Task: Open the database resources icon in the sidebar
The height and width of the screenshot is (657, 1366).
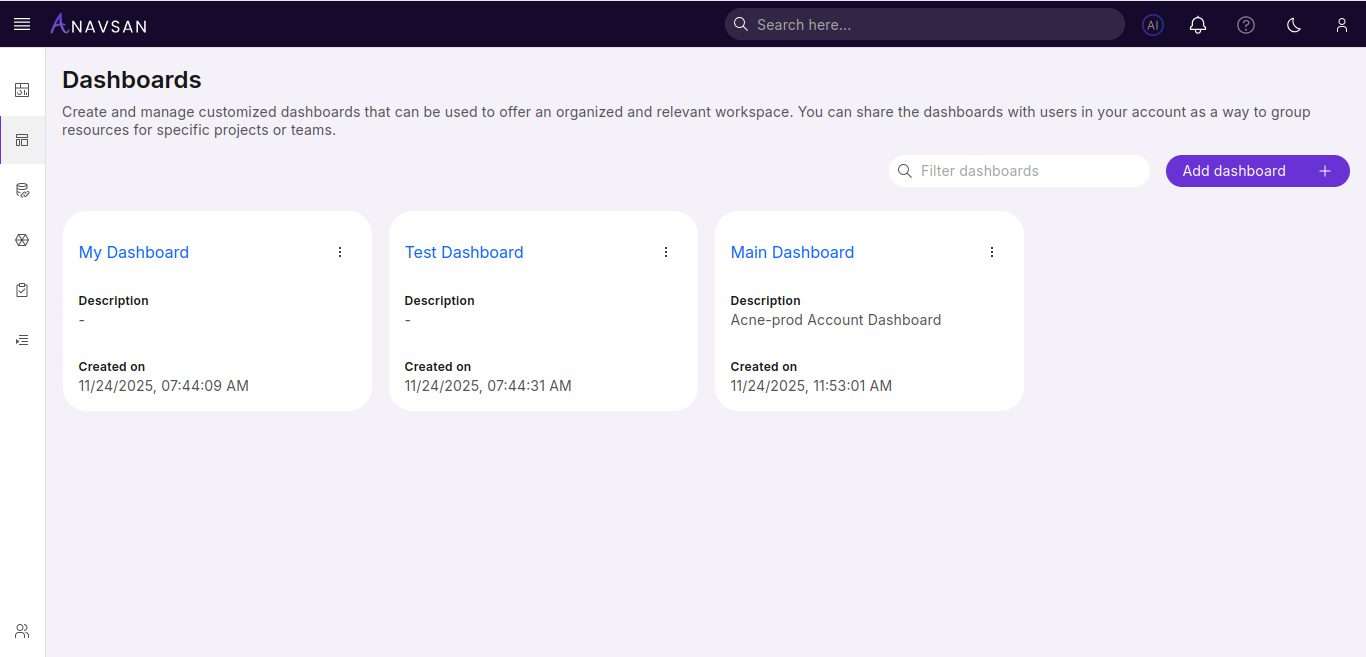Action: [22, 189]
